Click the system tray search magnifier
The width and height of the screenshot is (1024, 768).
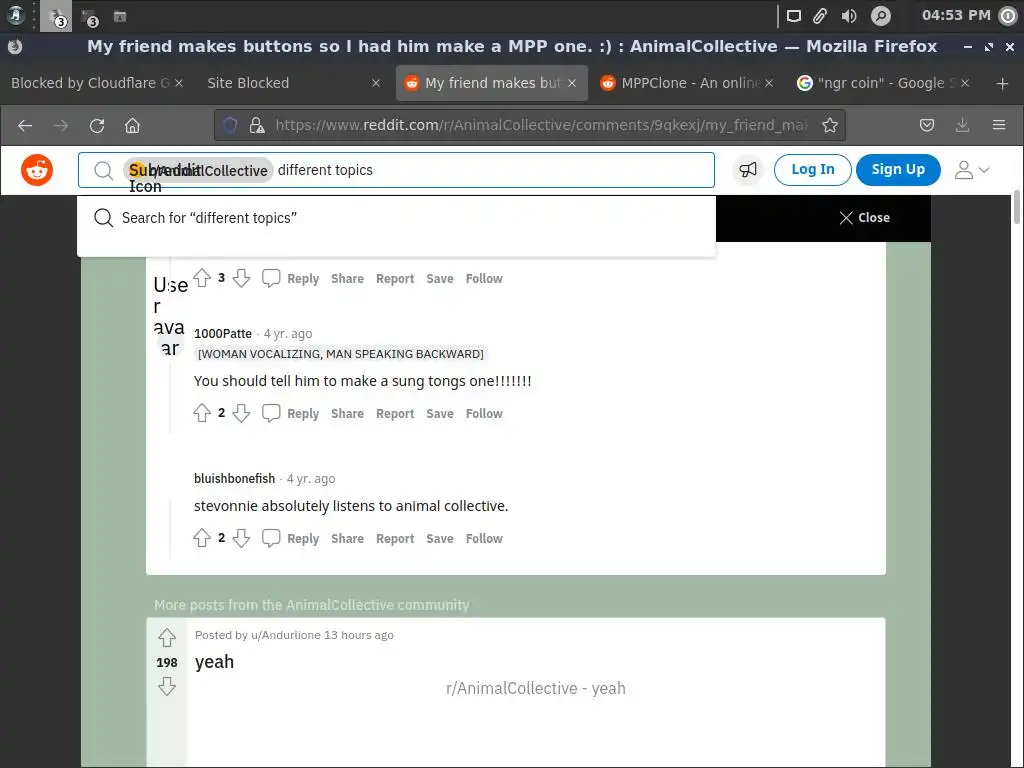(x=880, y=16)
